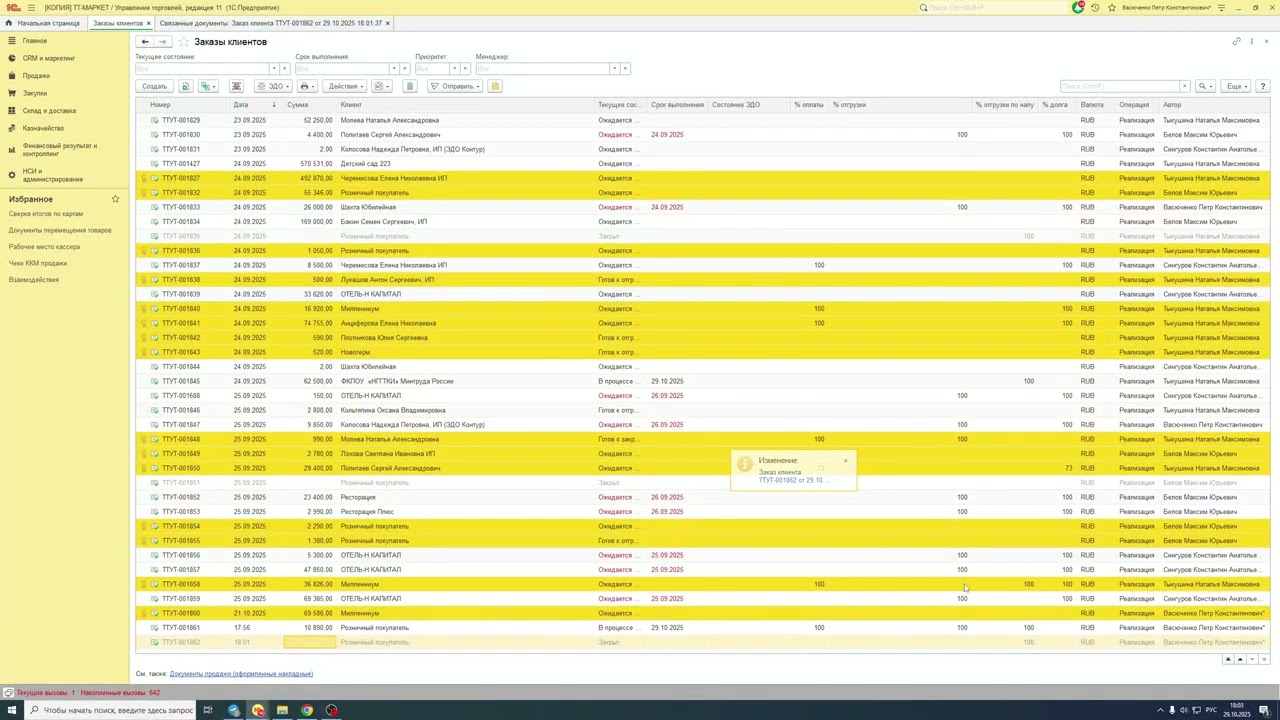The image size is (1280, 720).
Task: Open the main hamburger menu icon
Action: (x=31, y=8)
